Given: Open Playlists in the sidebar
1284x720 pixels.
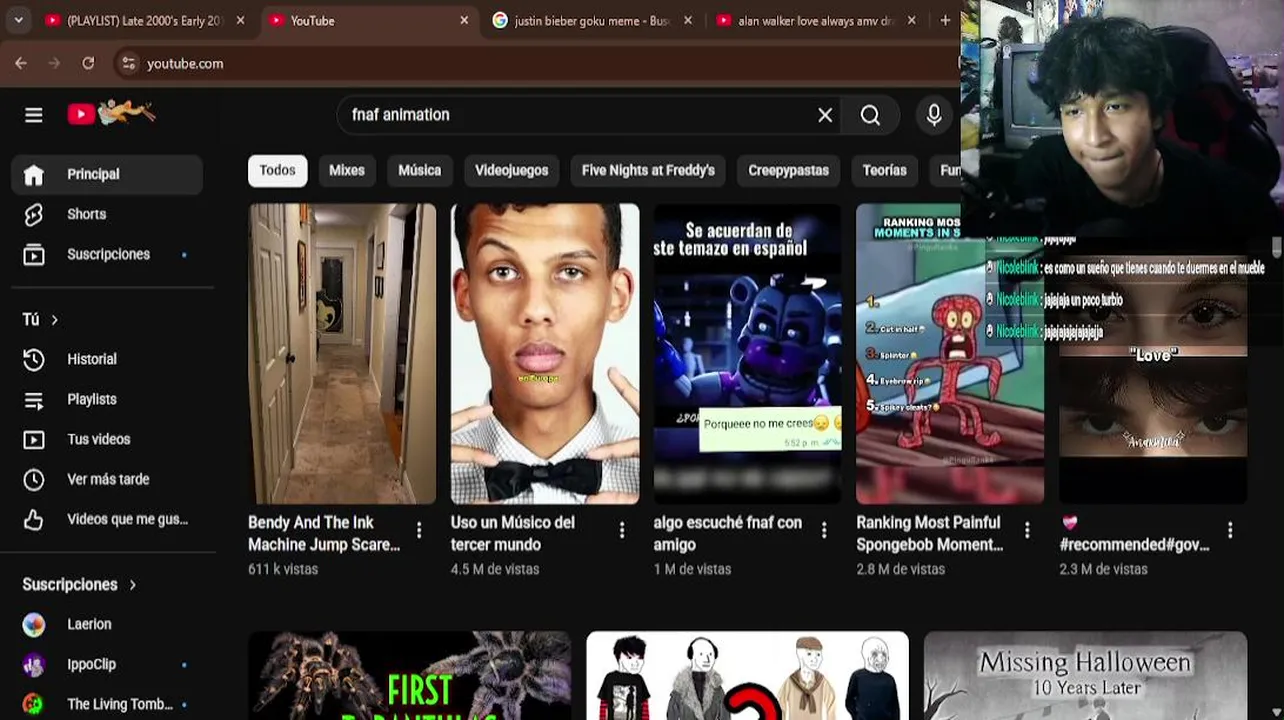Looking at the screenshot, I should [x=107, y=399].
